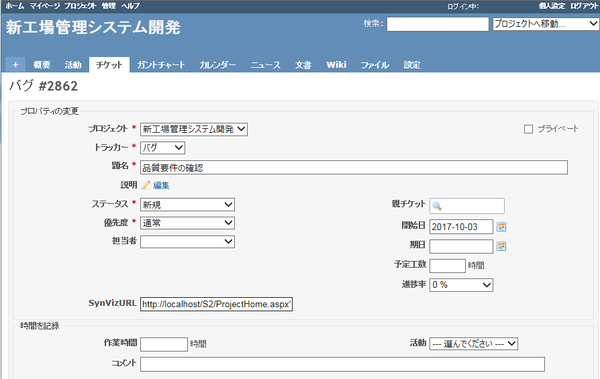Enable the プライベート checkbox
600x379 pixels.
[528, 129]
